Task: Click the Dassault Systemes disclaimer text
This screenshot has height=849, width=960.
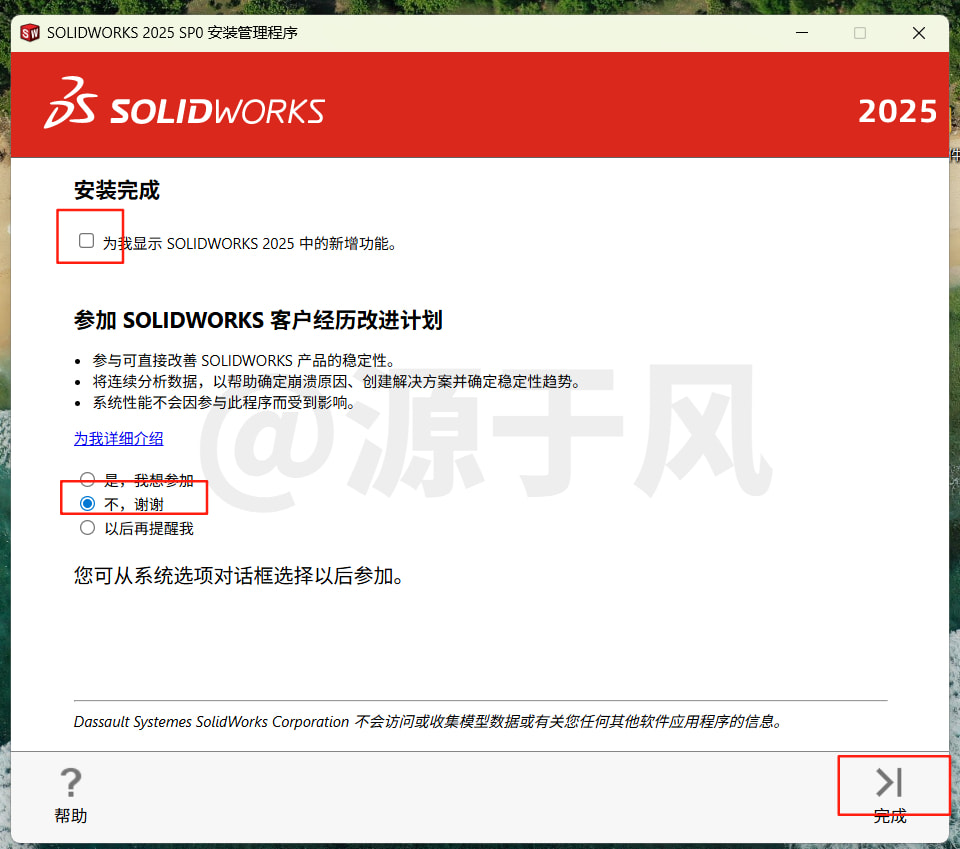Action: pyautogui.click(x=428, y=722)
